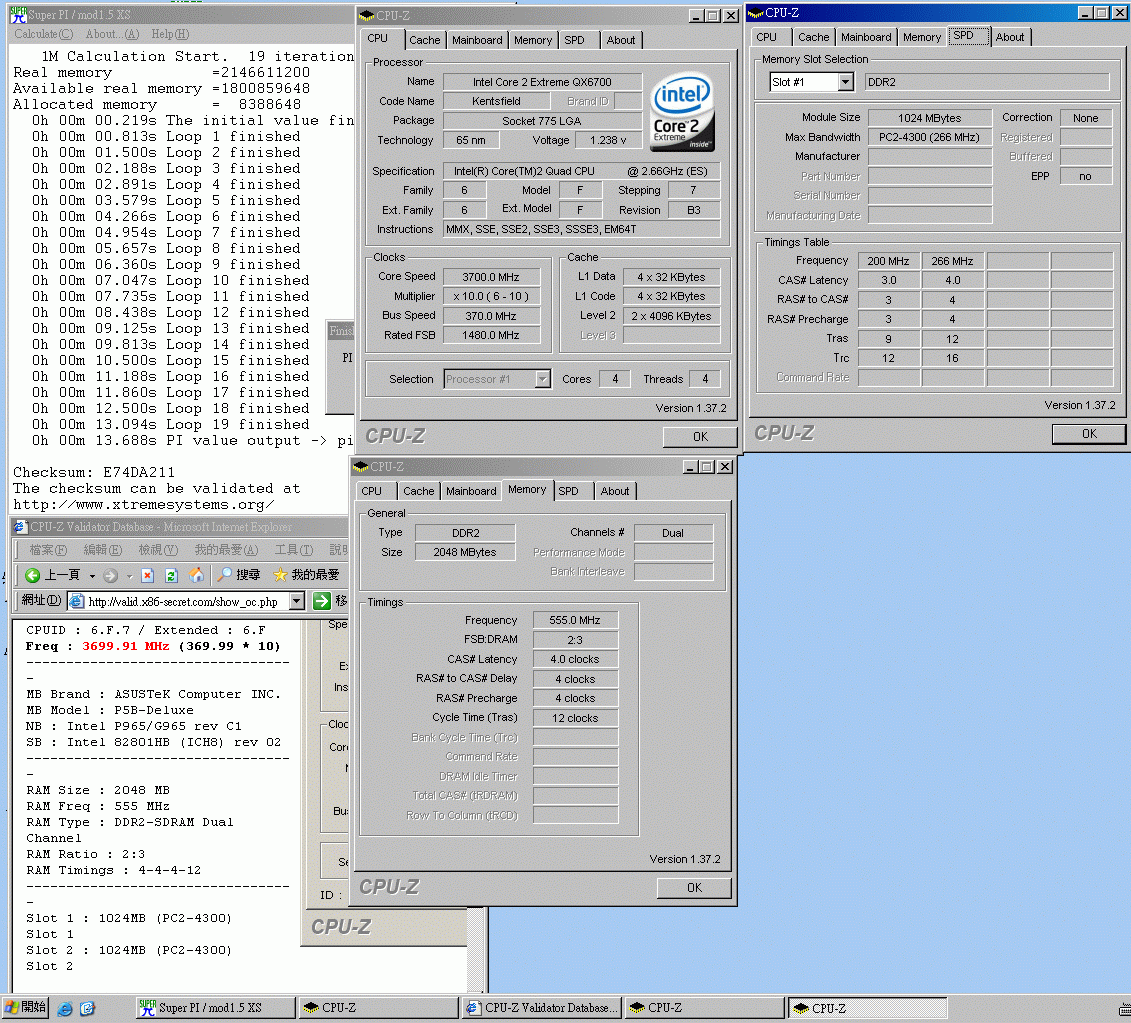Click OK in the CPU-Z Memory Timings window
The height and width of the screenshot is (1023, 1131).
pos(694,887)
